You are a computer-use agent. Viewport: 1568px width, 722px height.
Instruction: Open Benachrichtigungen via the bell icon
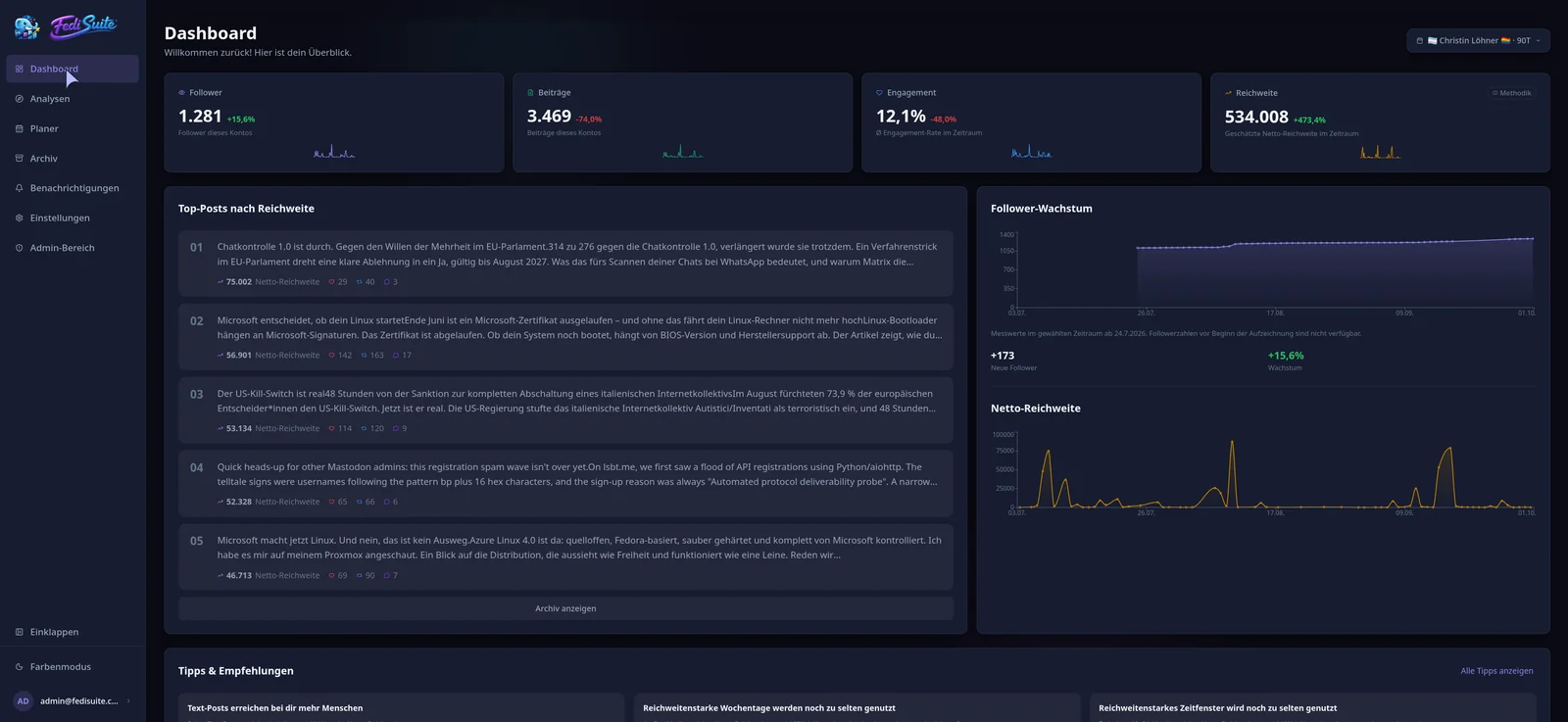tap(20, 188)
